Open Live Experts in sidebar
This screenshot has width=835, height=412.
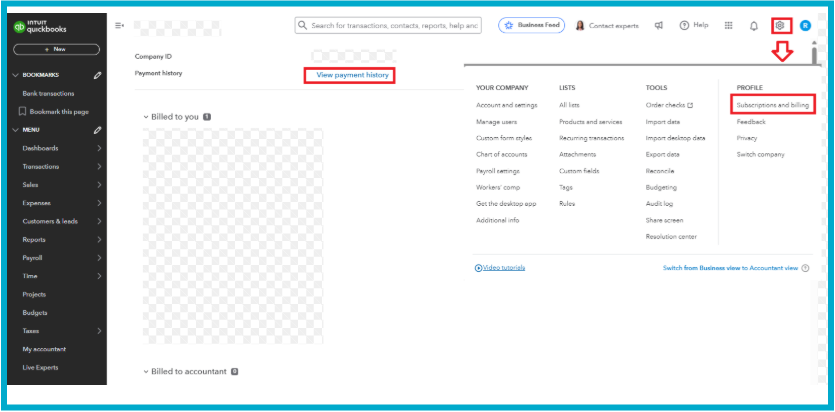click(40, 368)
